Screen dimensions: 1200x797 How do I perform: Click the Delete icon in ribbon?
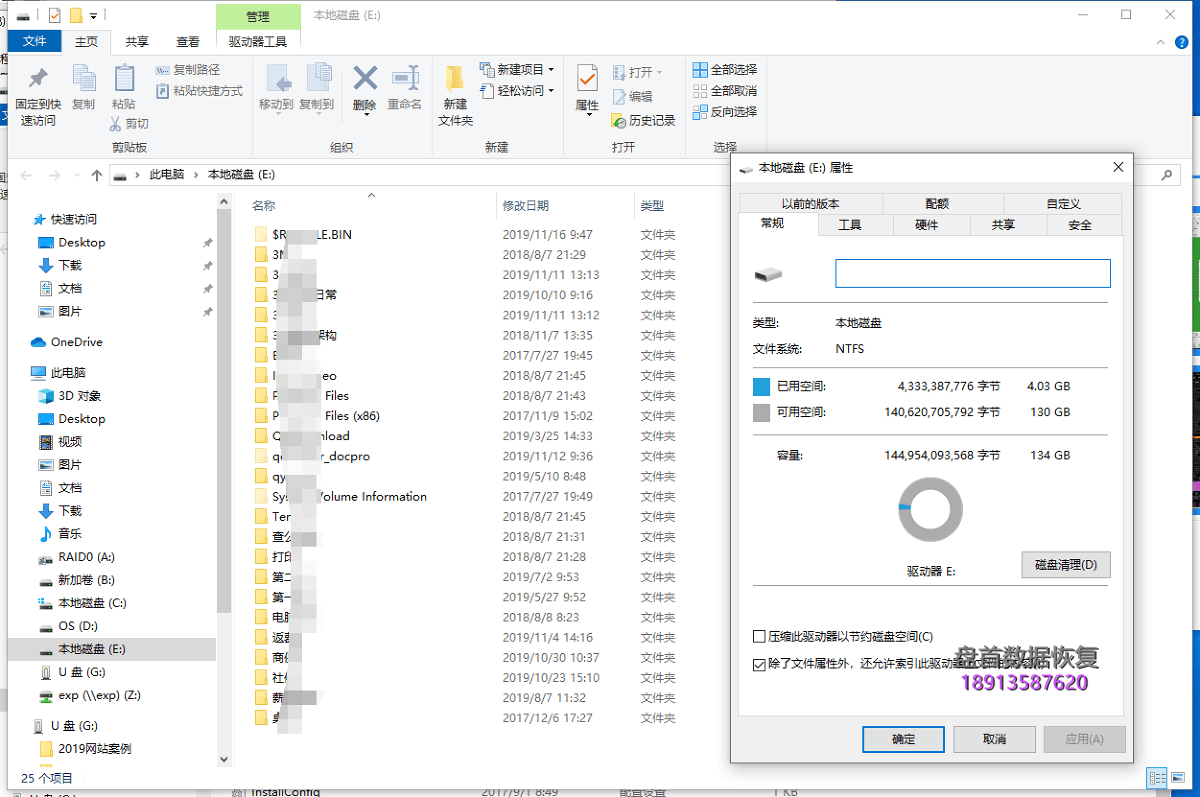(x=365, y=81)
